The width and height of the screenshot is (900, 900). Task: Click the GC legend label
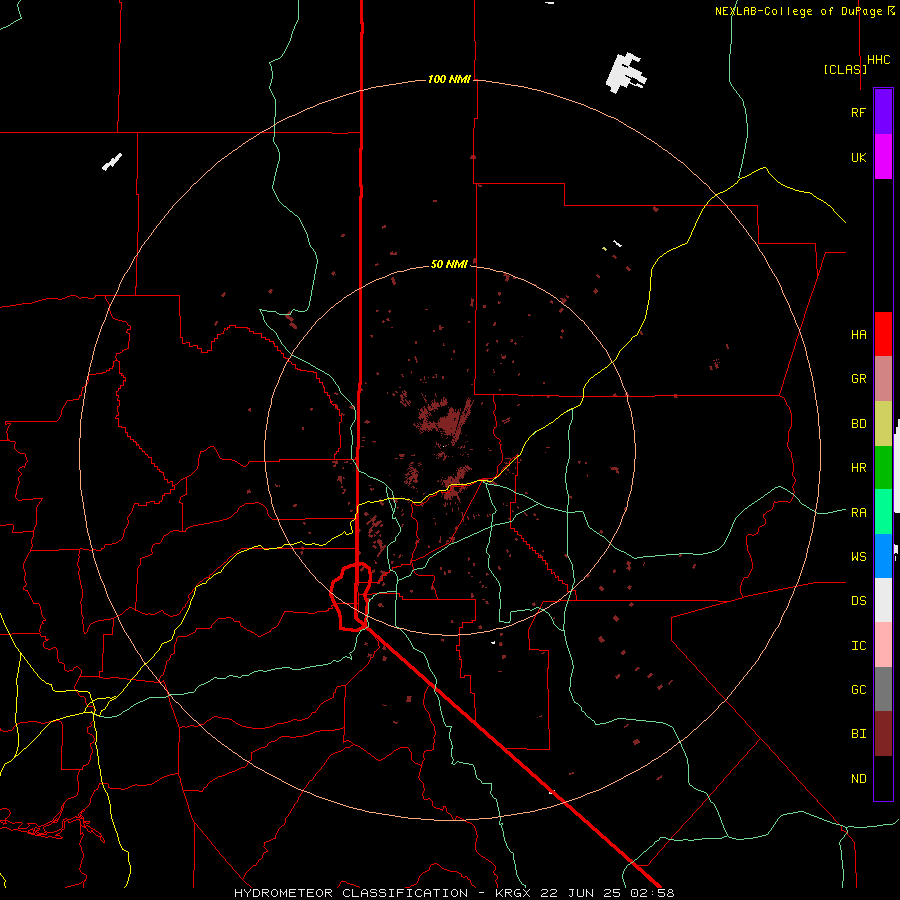pyautogui.click(x=858, y=689)
